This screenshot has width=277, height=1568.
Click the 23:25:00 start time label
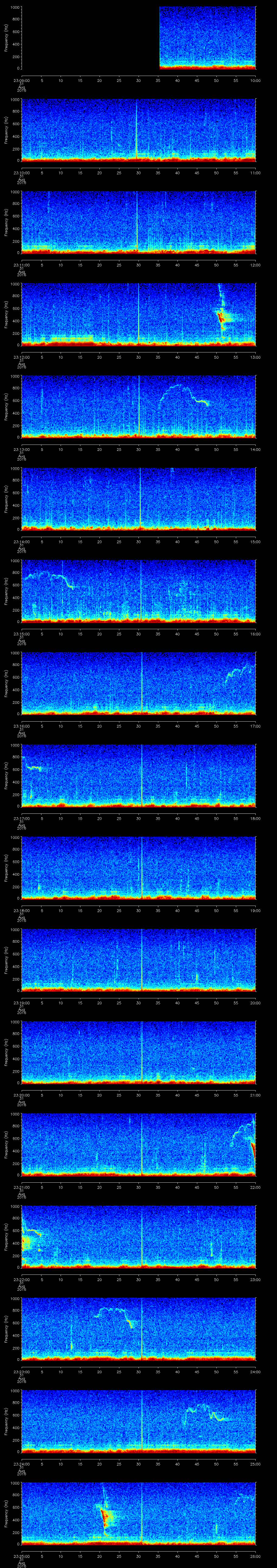pyautogui.click(x=21, y=1556)
